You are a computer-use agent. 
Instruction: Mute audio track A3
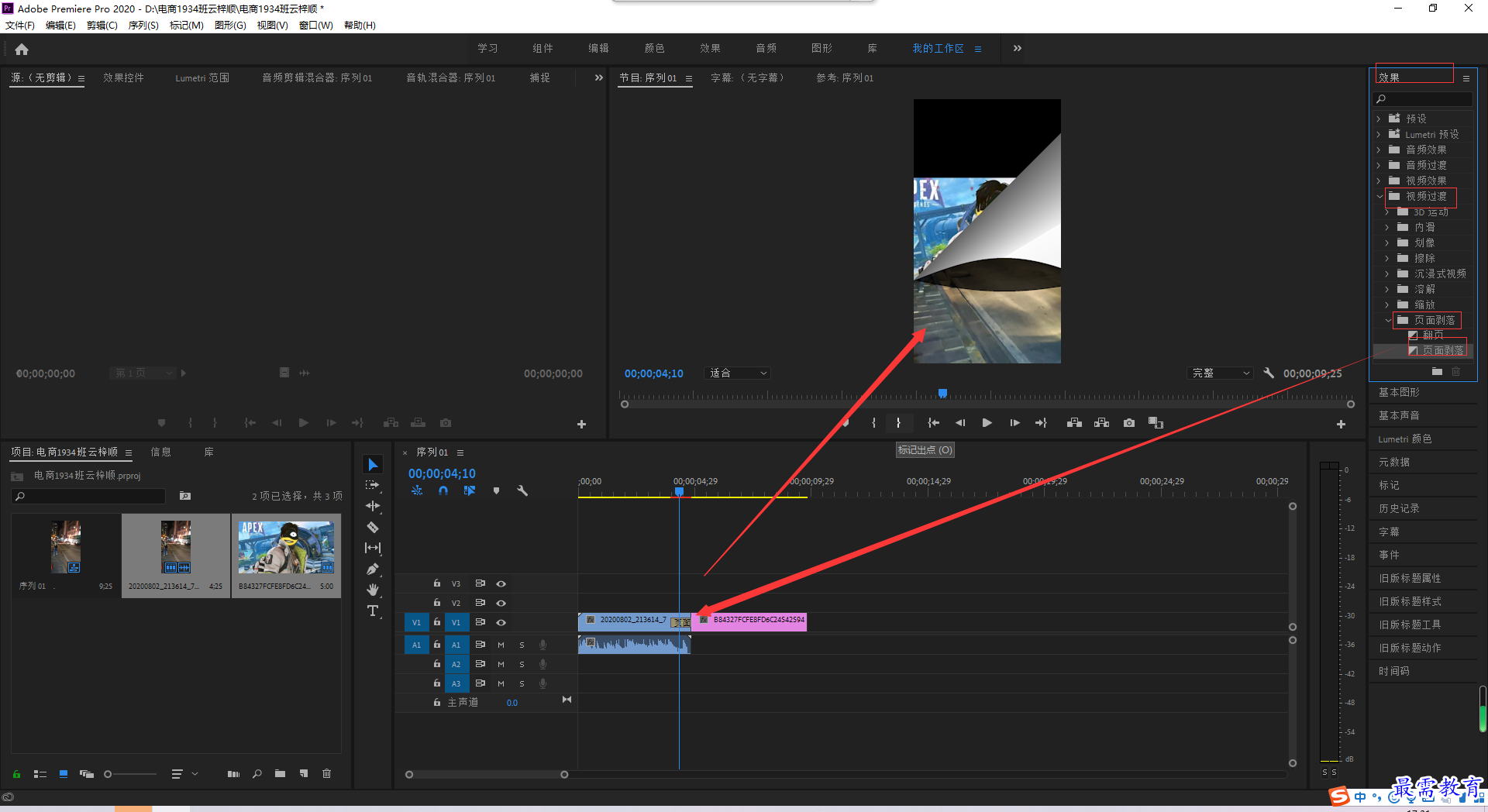[501, 683]
